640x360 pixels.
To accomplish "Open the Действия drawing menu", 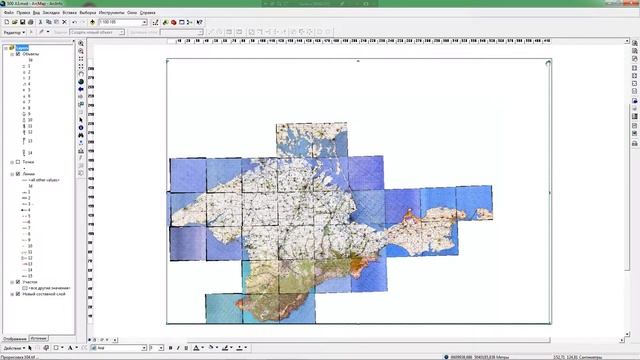I will click(x=14, y=348).
